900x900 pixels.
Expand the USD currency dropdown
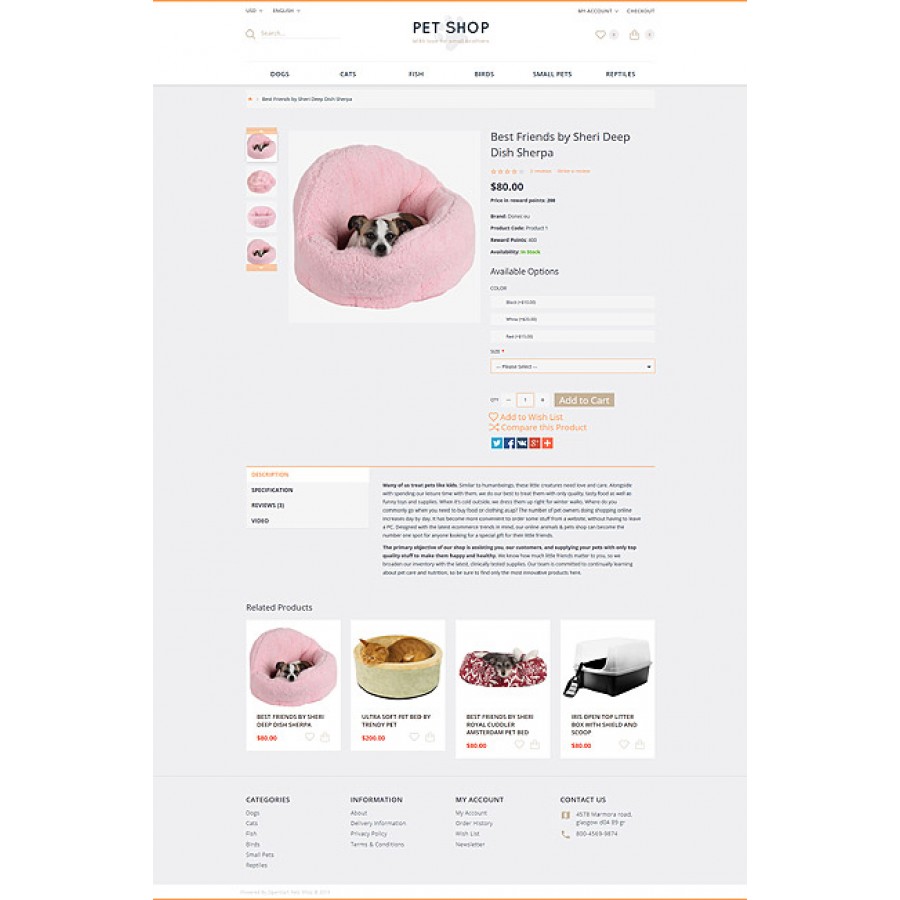coord(254,11)
